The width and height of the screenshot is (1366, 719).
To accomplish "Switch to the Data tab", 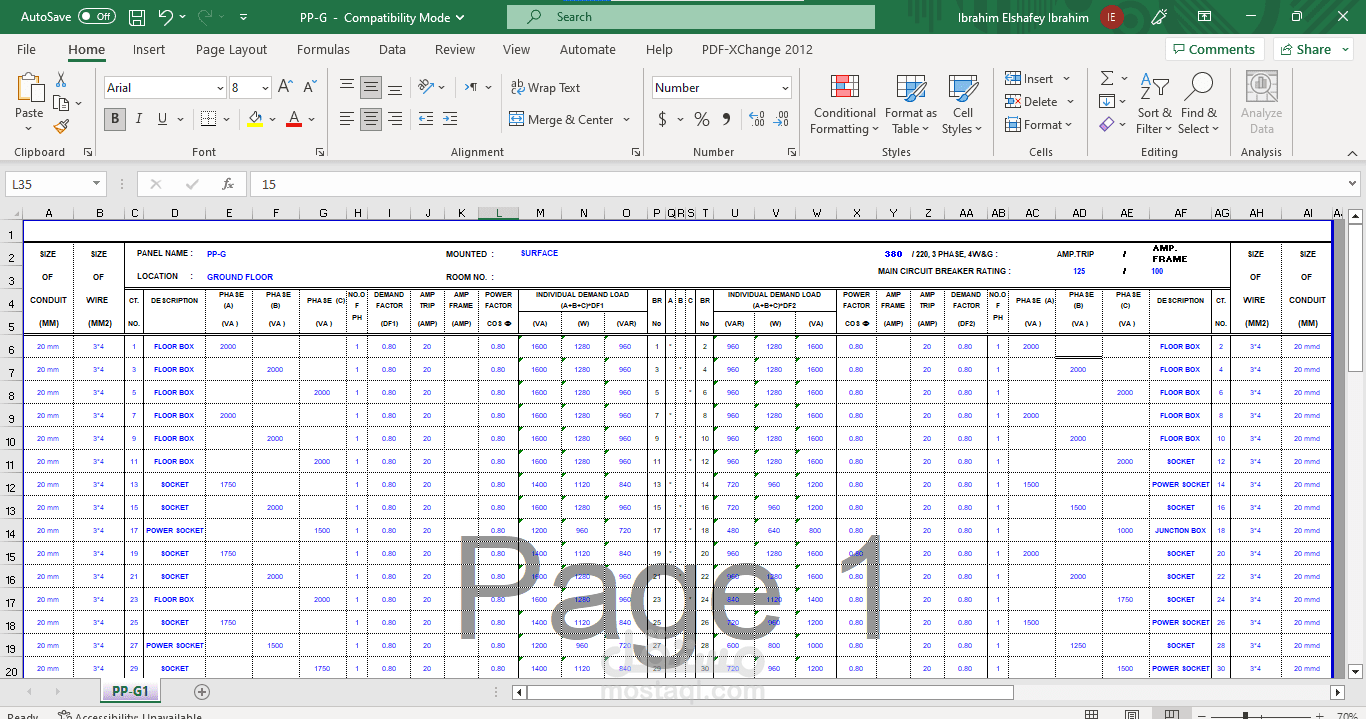I will pyautogui.click(x=392, y=49).
